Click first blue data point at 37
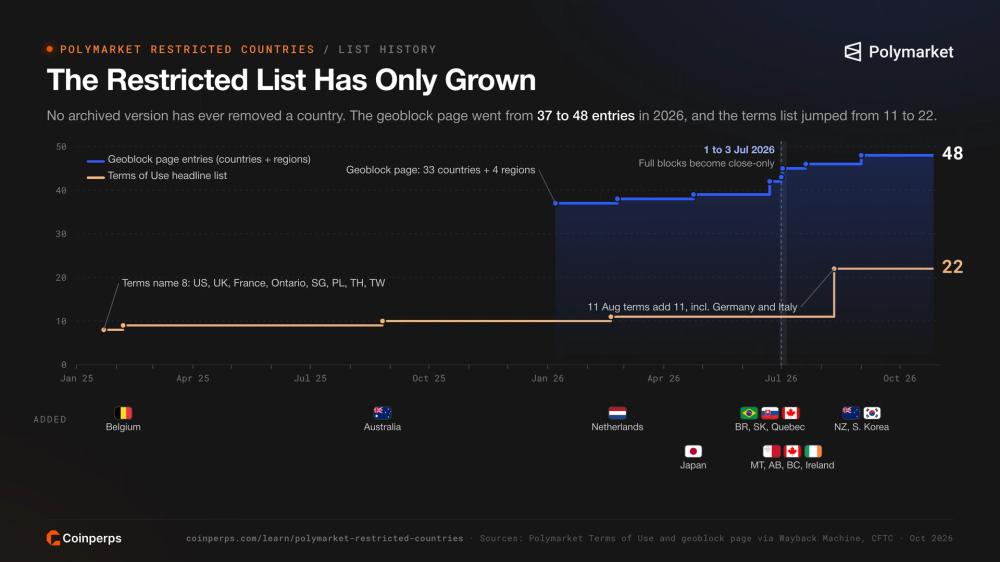This screenshot has height=562, width=1000. [555, 203]
